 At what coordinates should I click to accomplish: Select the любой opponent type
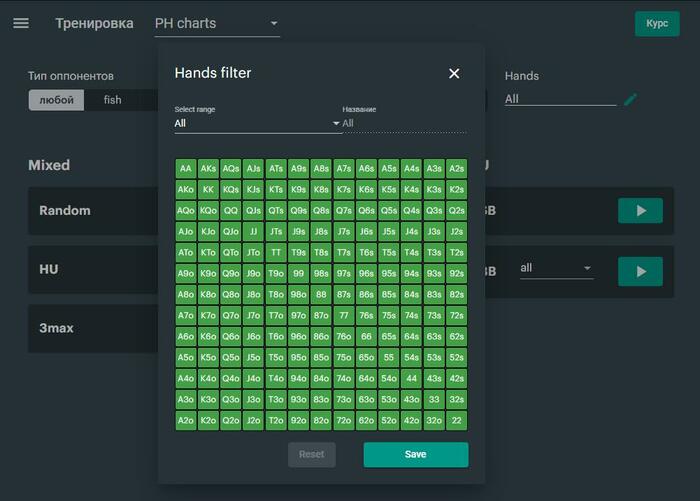(x=56, y=100)
